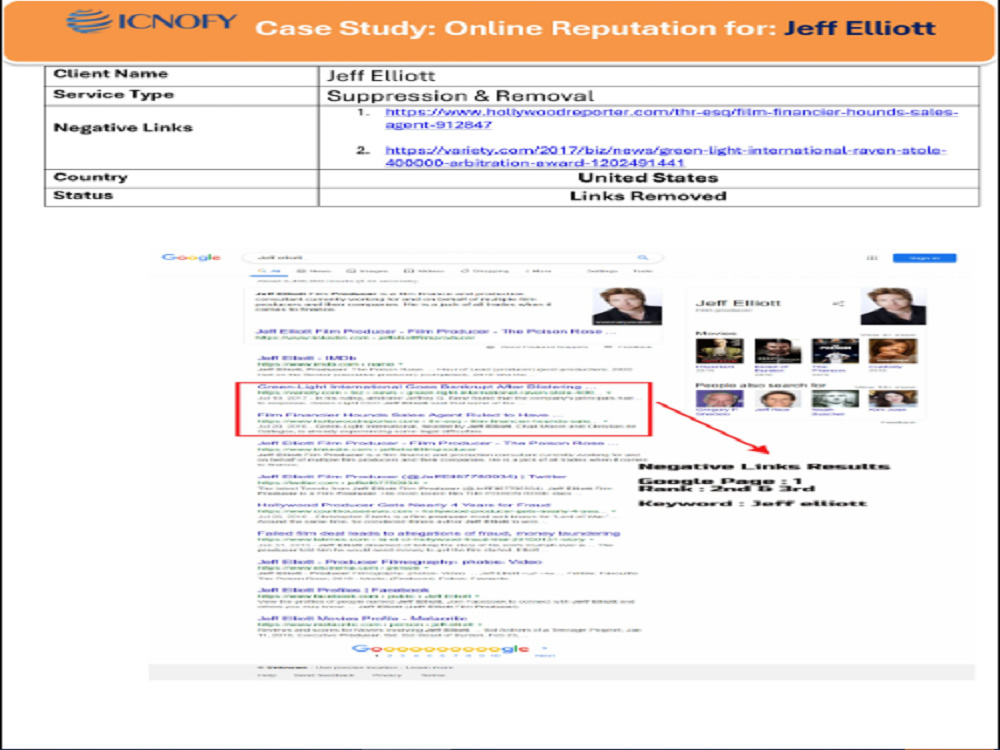Screen dimensions: 1000x750
Task: Open Jeff Elliott Movies Profile Metacritic result
Action: click(362, 619)
